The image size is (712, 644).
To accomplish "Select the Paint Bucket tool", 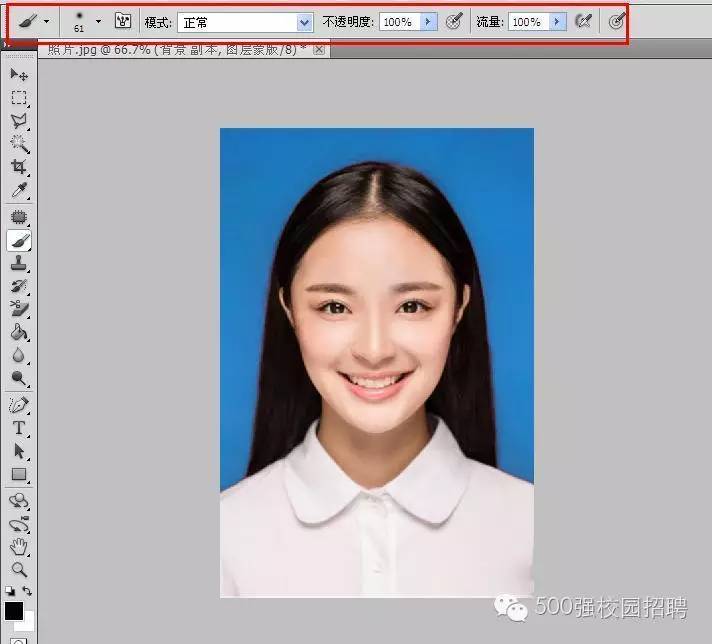I will pos(19,332).
